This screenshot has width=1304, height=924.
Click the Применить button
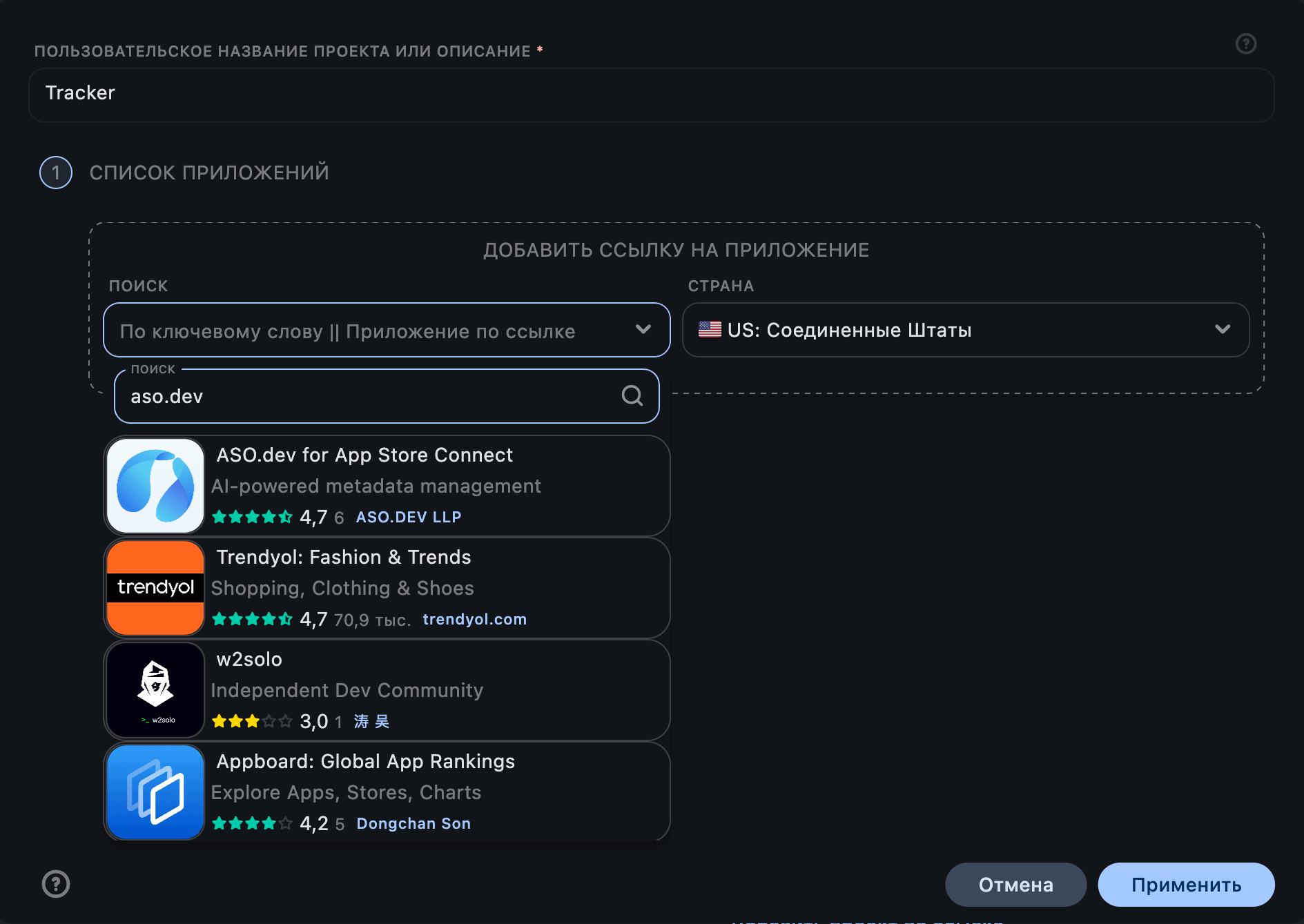pos(1186,885)
